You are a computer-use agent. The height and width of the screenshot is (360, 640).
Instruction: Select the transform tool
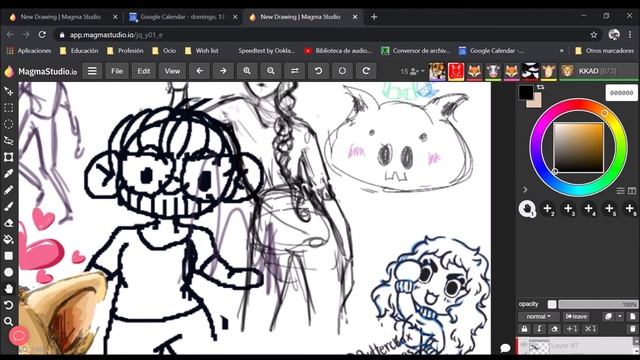pyautogui.click(x=8, y=157)
